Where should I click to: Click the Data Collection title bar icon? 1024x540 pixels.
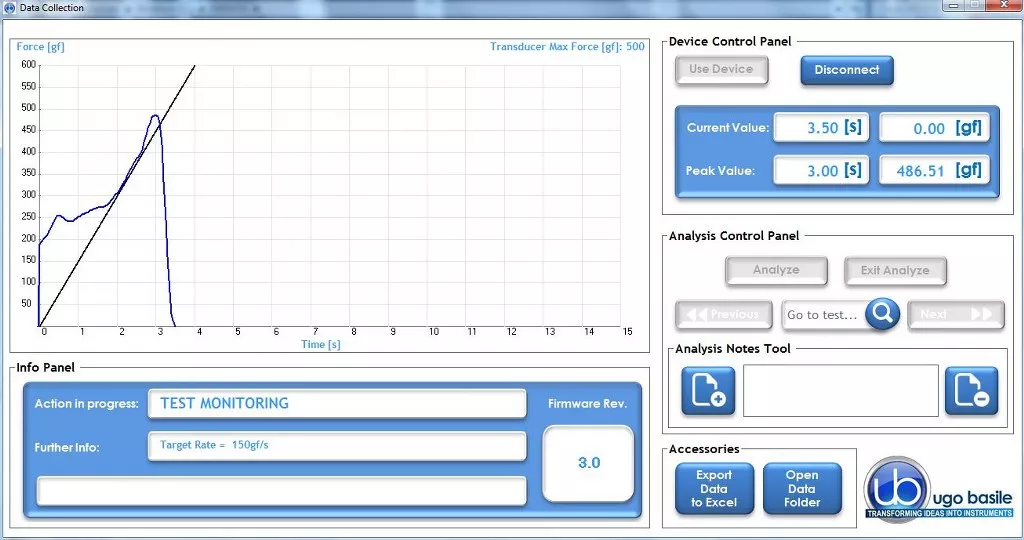(x=9, y=7)
